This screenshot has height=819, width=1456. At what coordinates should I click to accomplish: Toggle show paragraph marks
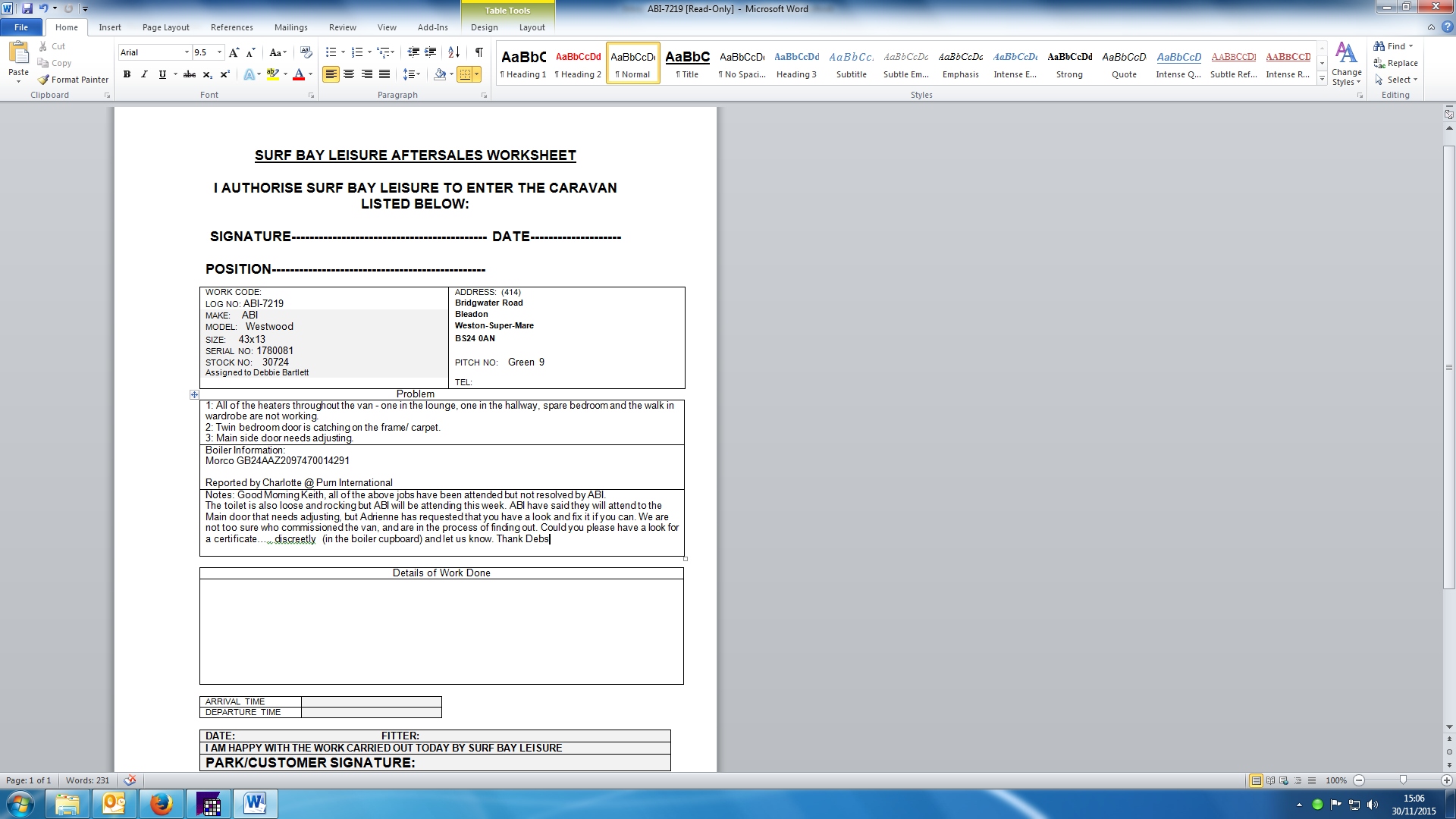[479, 52]
